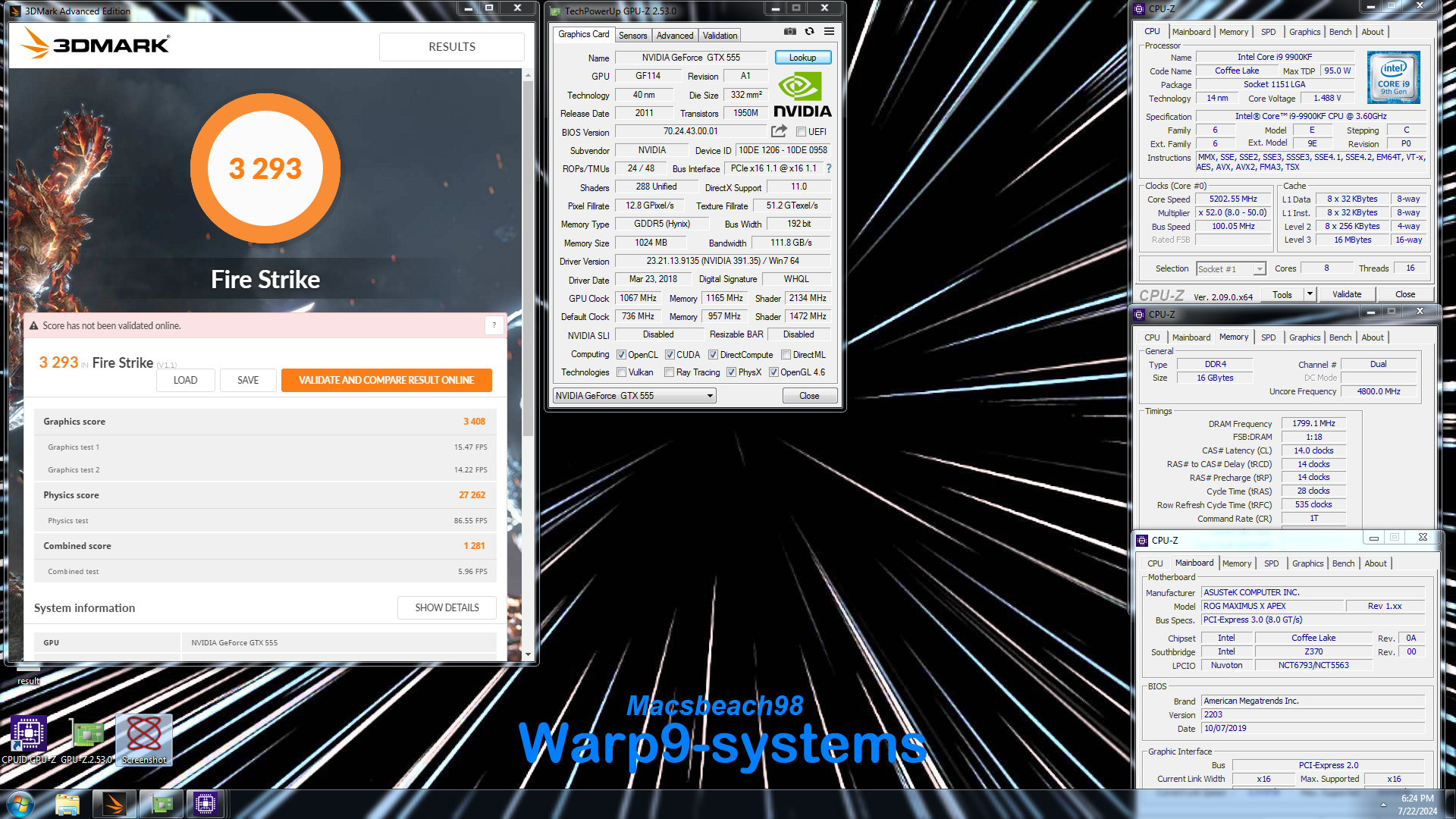Click the taskbar clock showing 6:24 PM
1456x819 pixels.
[x=1417, y=805]
